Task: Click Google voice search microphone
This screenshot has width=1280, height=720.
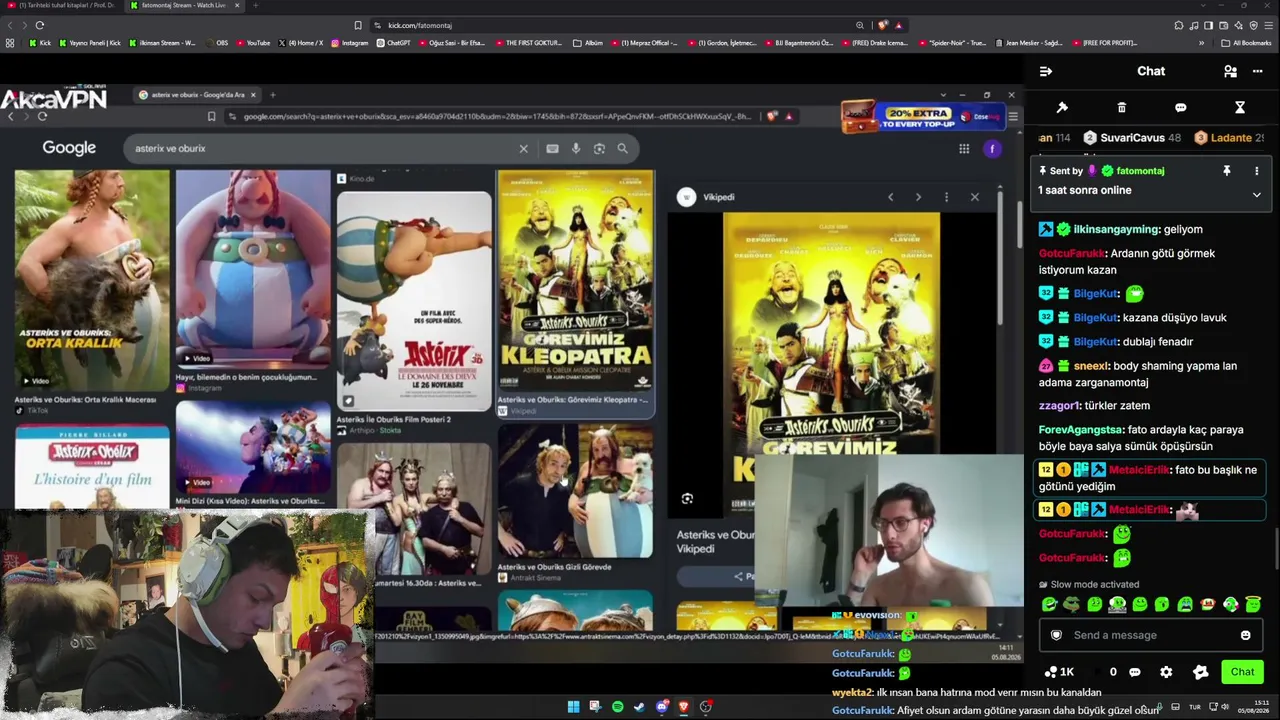Action: click(576, 148)
